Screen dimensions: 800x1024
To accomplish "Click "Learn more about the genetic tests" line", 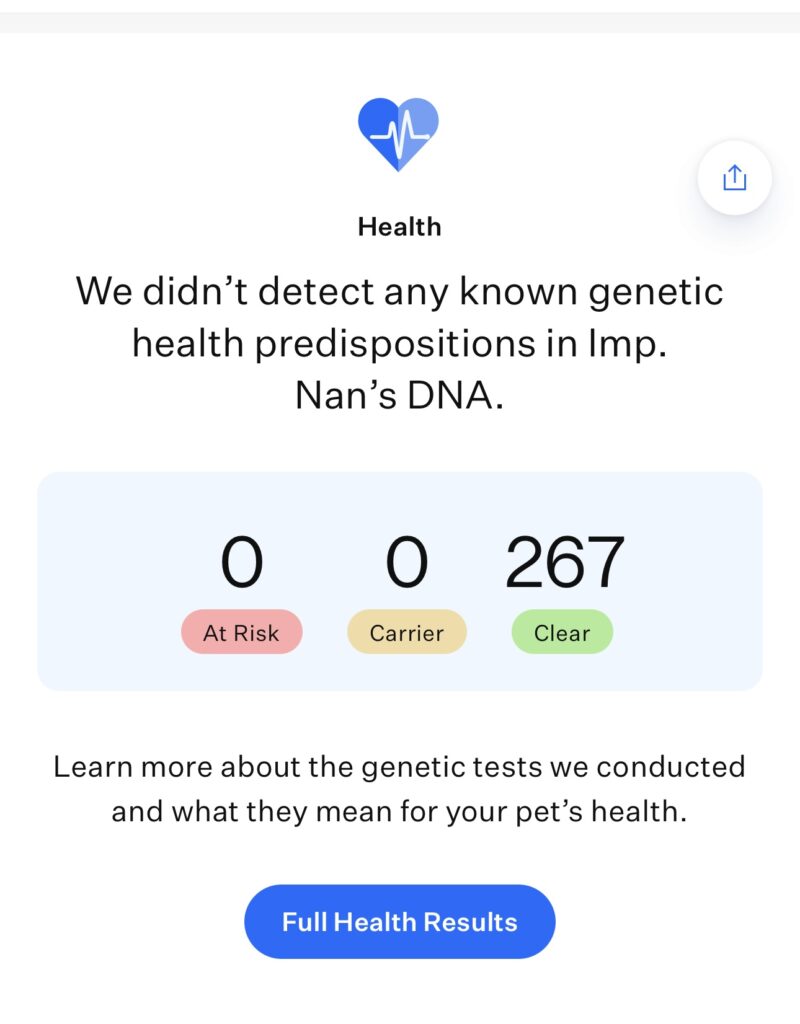I will click(399, 767).
